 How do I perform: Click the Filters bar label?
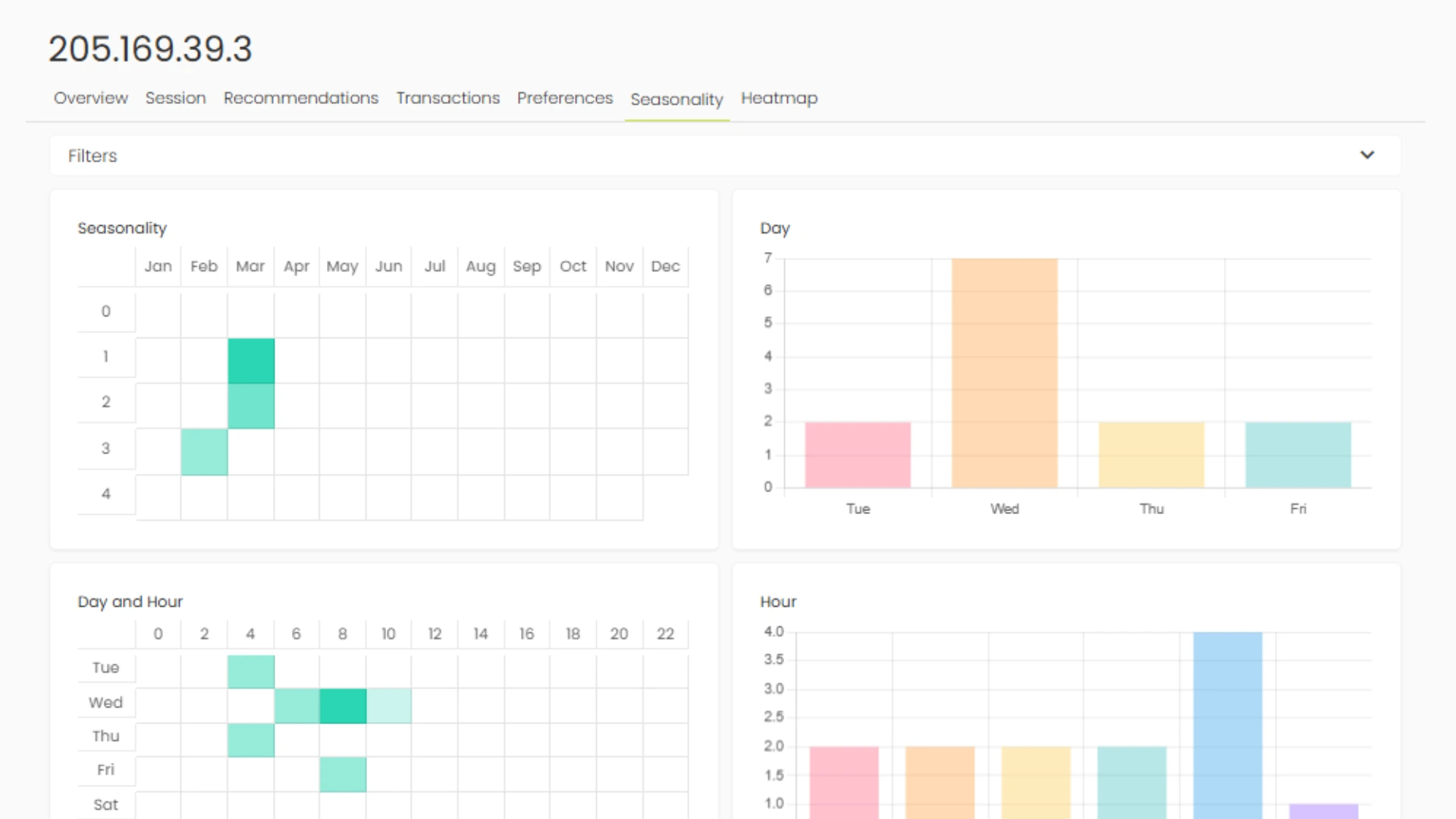93,155
